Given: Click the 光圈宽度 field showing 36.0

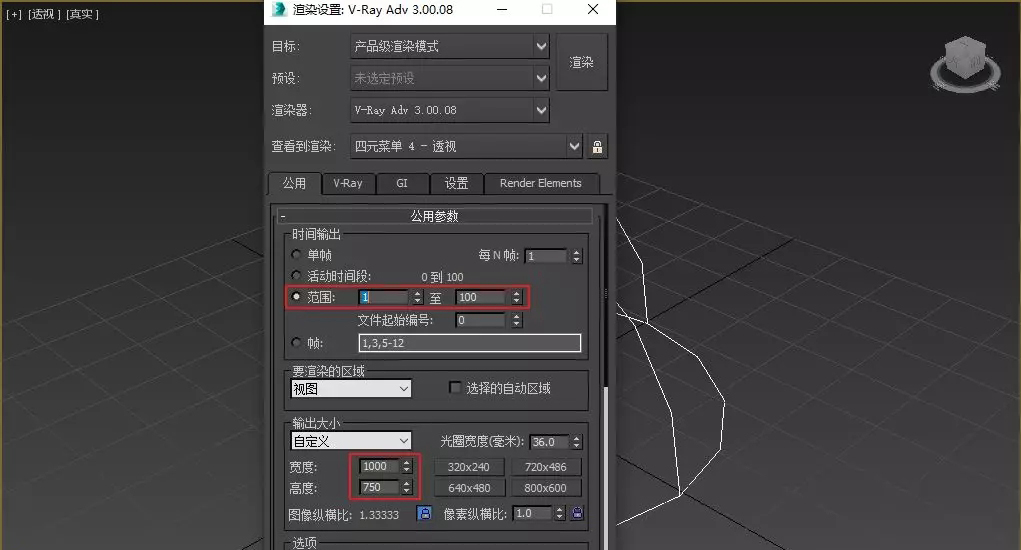Looking at the screenshot, I should (549, 442).
